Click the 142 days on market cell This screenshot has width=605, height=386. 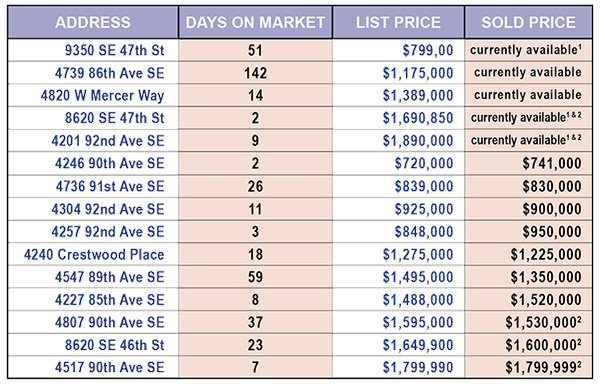255,73
